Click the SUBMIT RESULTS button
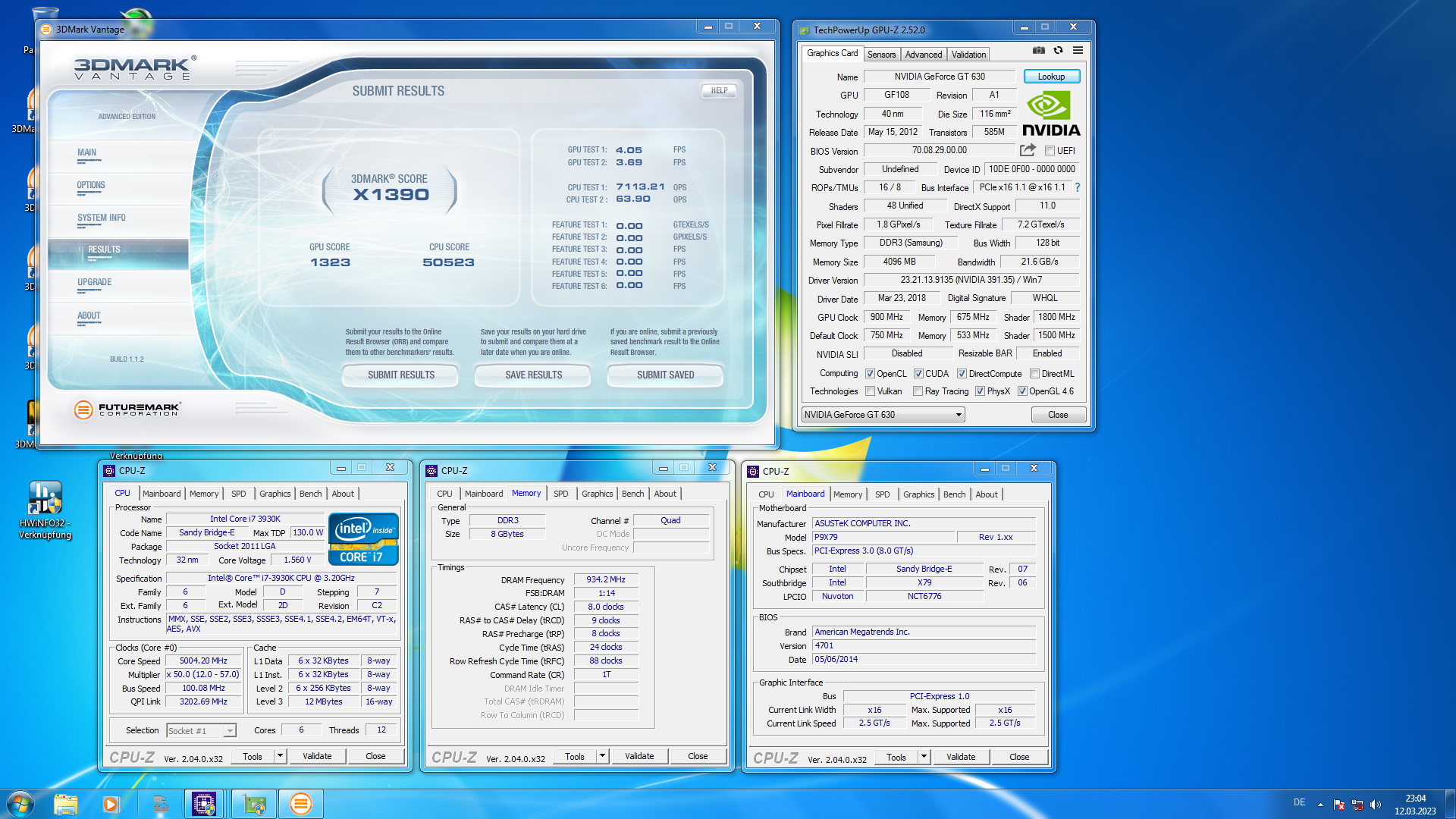Image resolution: width=1456 pixels, height=819 pixels. click(x=401, y=375)
